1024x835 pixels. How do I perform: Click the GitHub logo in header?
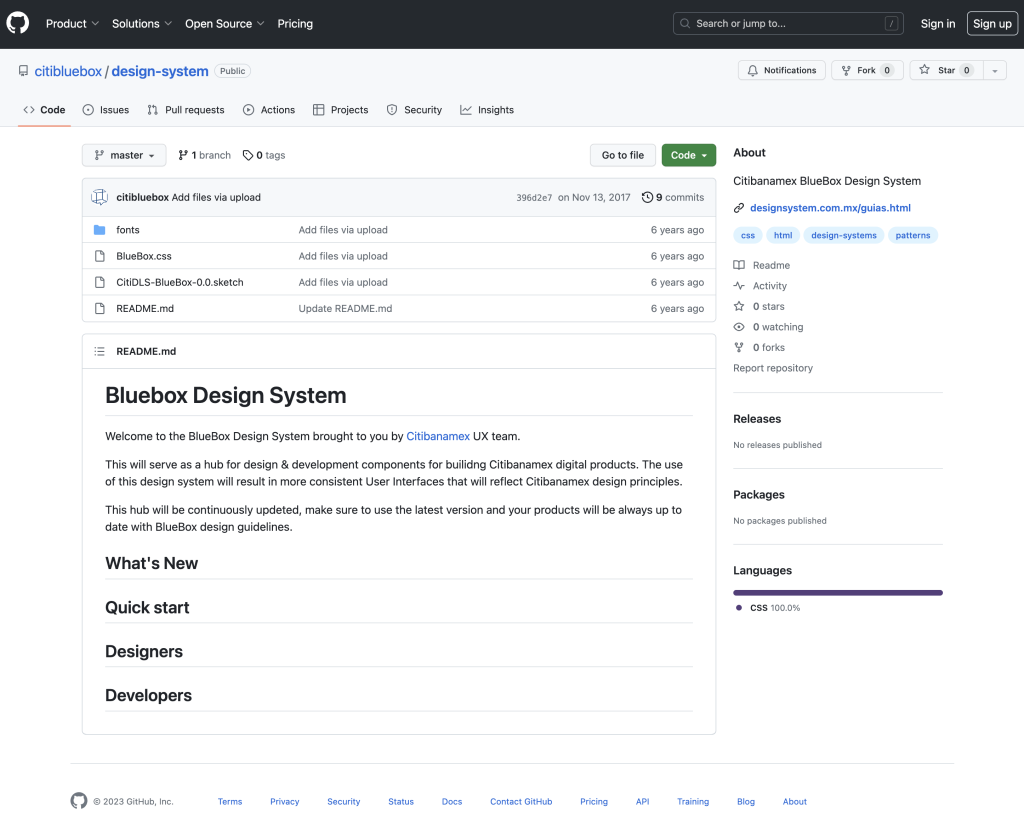click(18, 24)
